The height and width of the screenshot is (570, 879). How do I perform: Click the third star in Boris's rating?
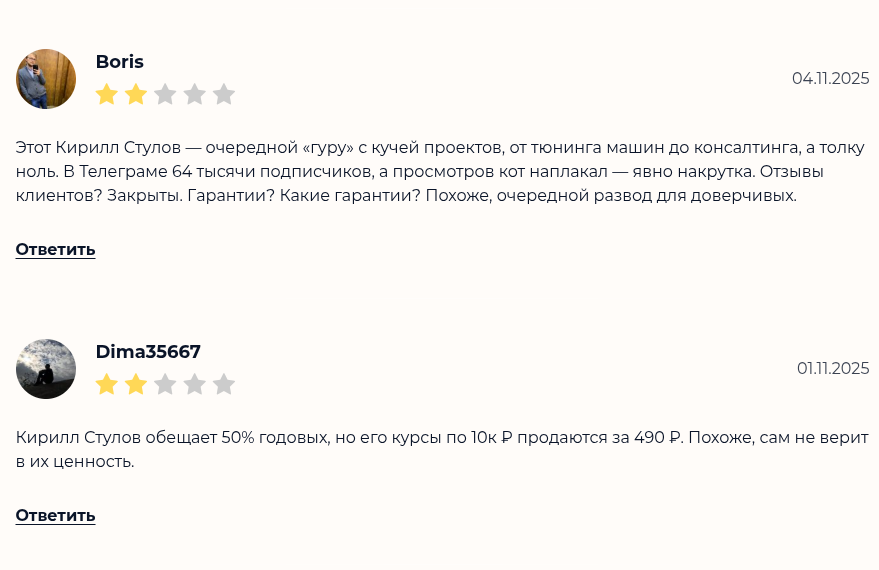(x=165, y=95)
